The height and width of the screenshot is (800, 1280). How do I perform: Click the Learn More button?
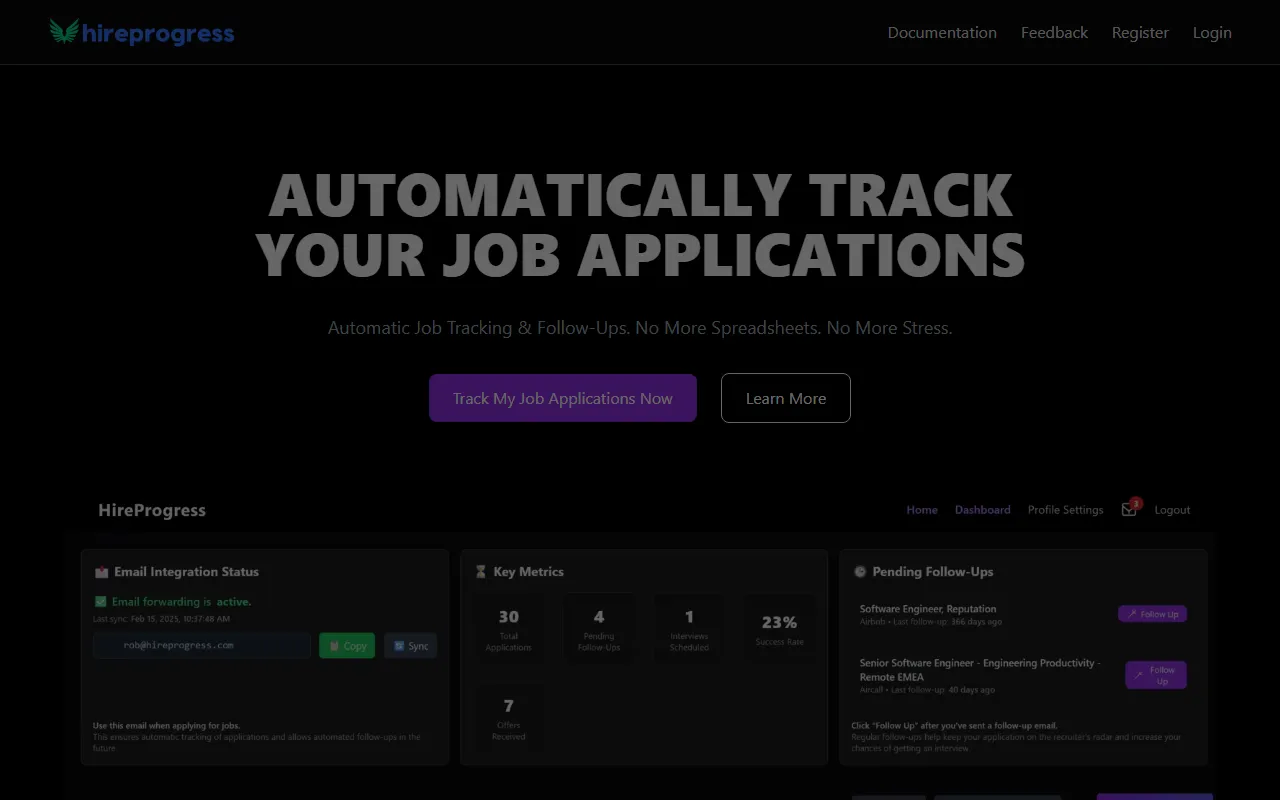785,398
